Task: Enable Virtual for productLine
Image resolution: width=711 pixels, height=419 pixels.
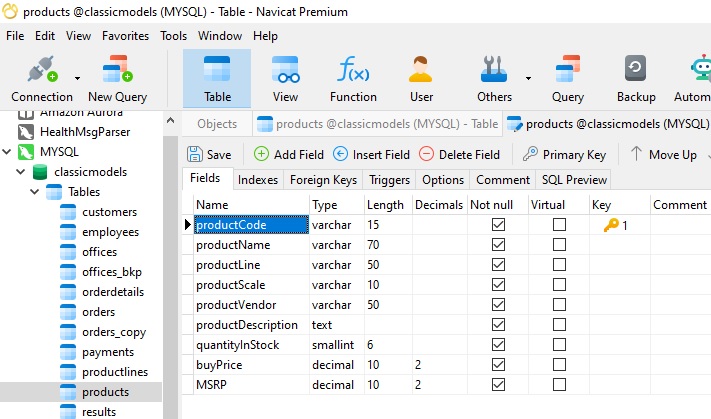Action: tap(559, 264)
